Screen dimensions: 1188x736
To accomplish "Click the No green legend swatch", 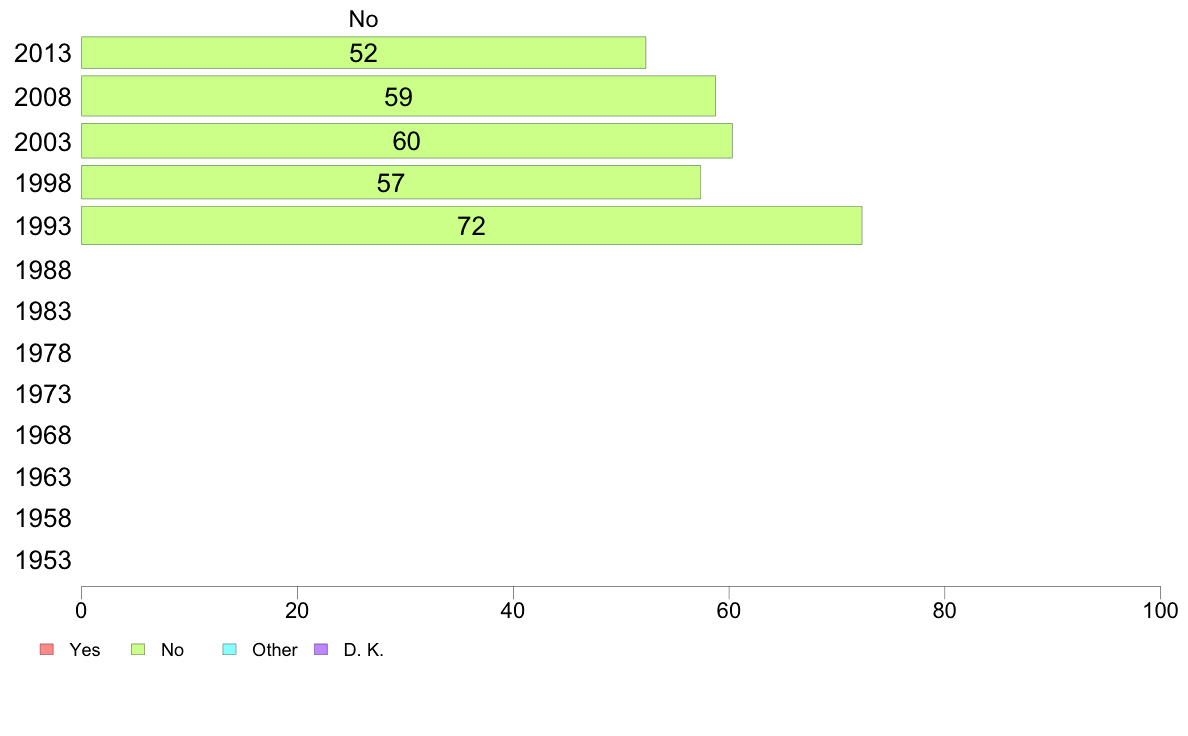I will click(x=138, y=650).
